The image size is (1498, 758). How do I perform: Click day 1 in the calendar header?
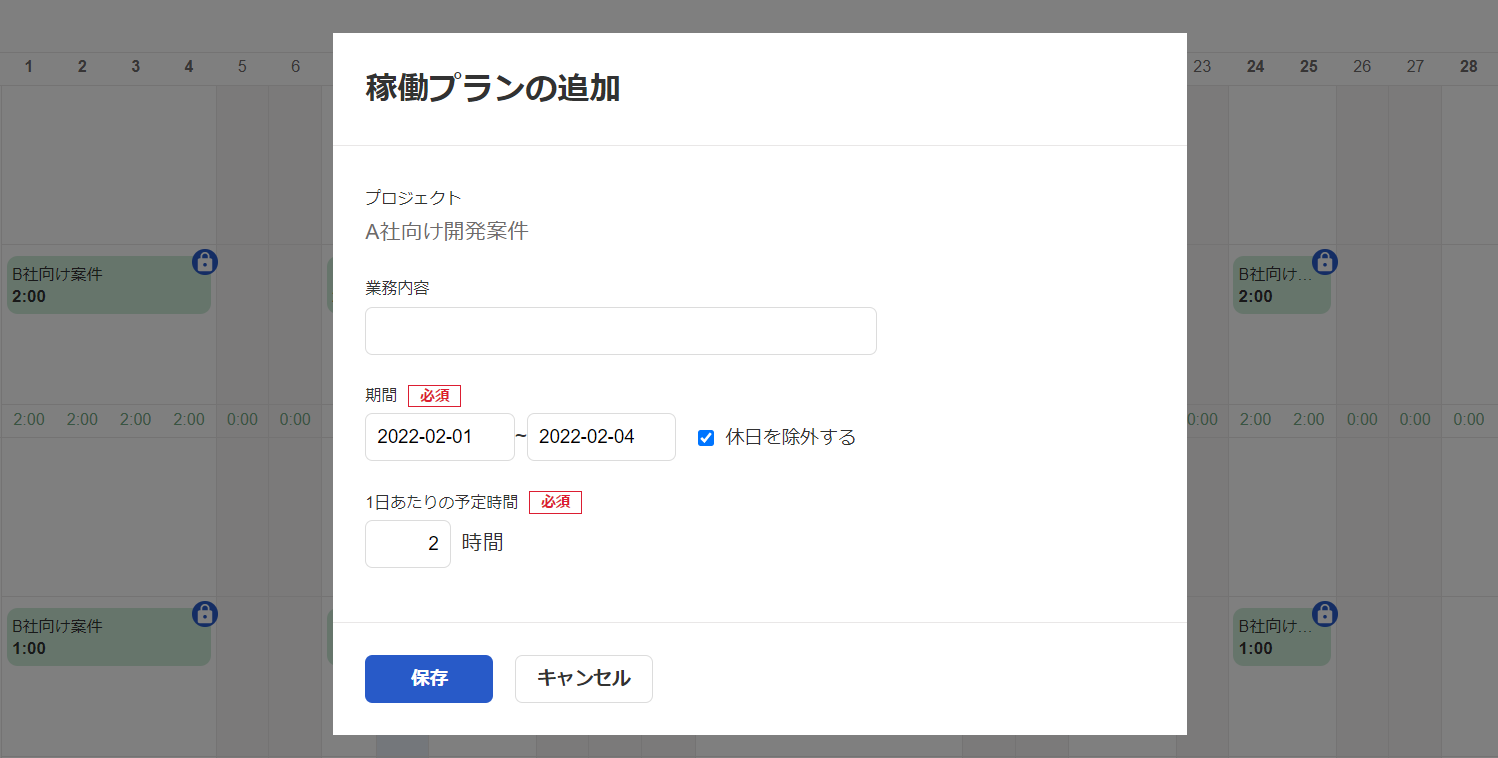tap(29, 67)
